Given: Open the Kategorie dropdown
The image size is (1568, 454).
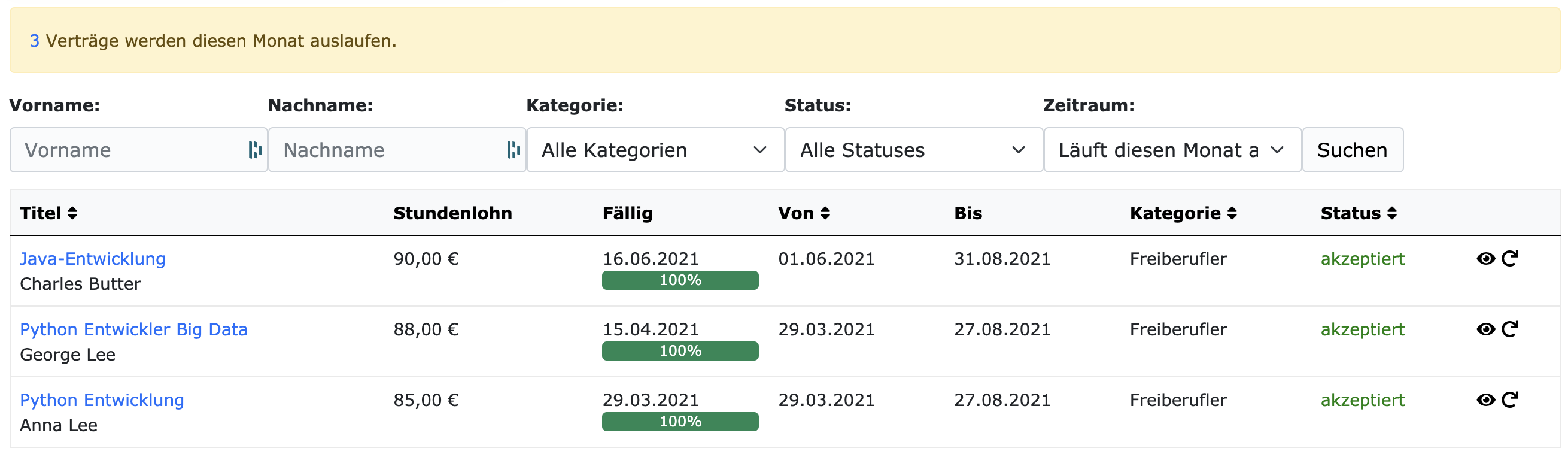Looking at the screenshot, I should coord(654,150).
